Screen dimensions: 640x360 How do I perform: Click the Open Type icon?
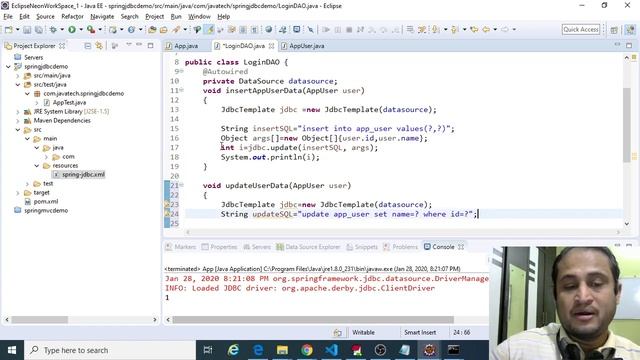152,30
